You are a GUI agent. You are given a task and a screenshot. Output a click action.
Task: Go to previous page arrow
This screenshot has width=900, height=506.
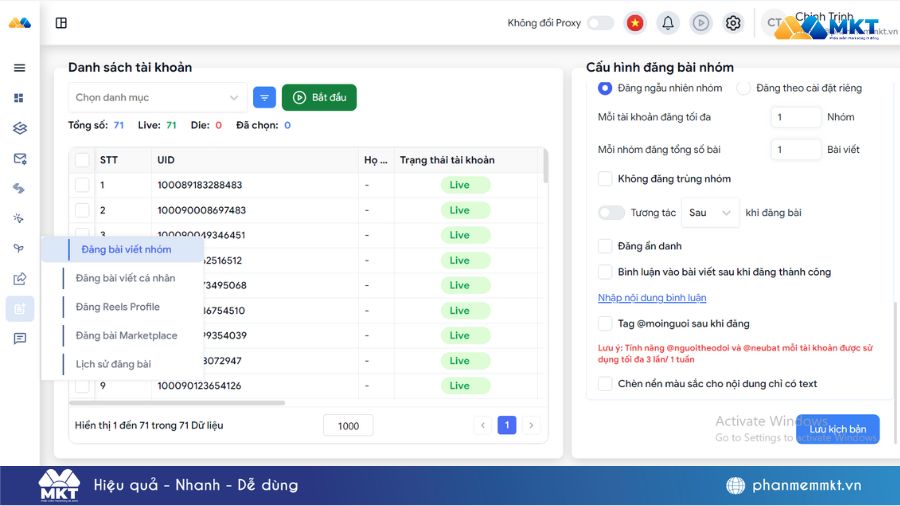[483, 425]
